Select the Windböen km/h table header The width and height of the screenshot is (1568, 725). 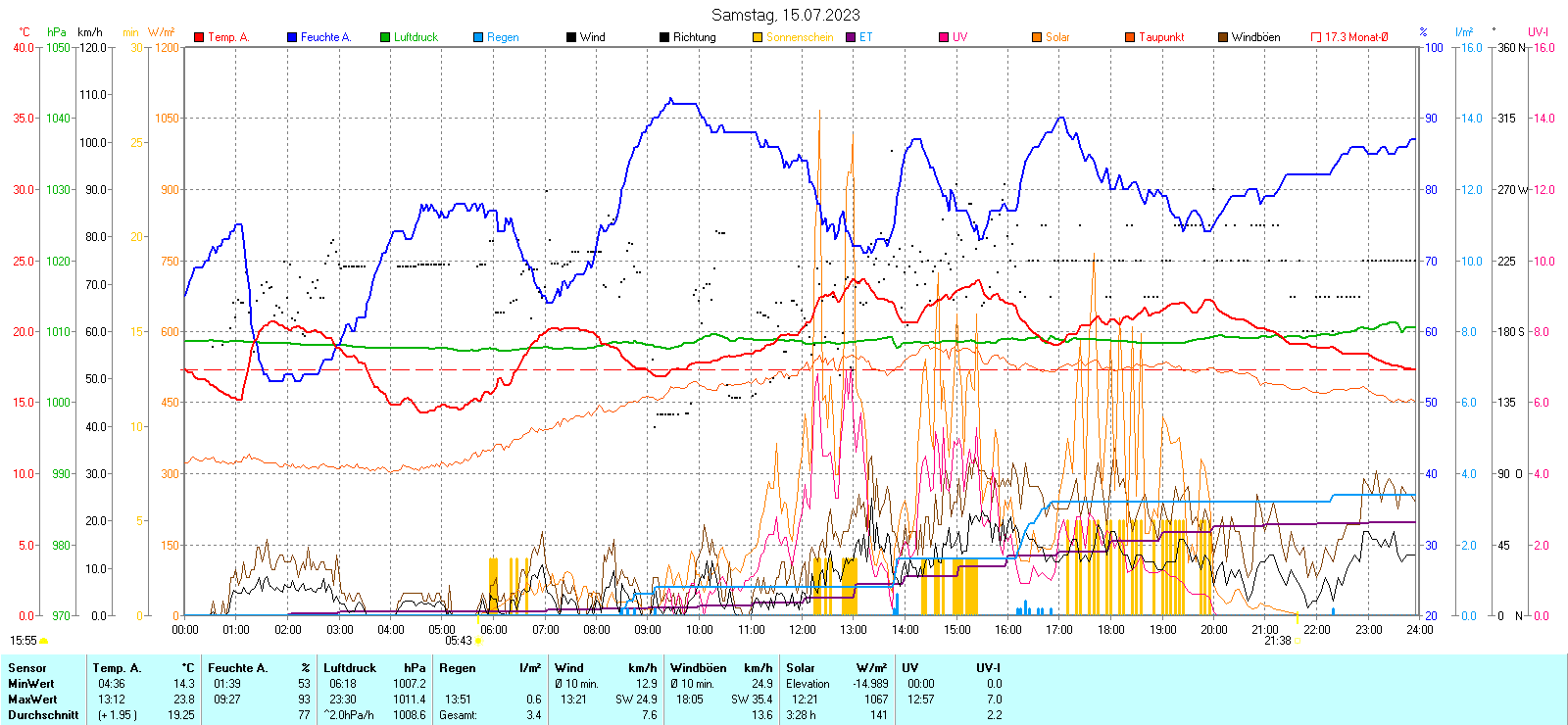pyautogui.click(x=721, y=668)
